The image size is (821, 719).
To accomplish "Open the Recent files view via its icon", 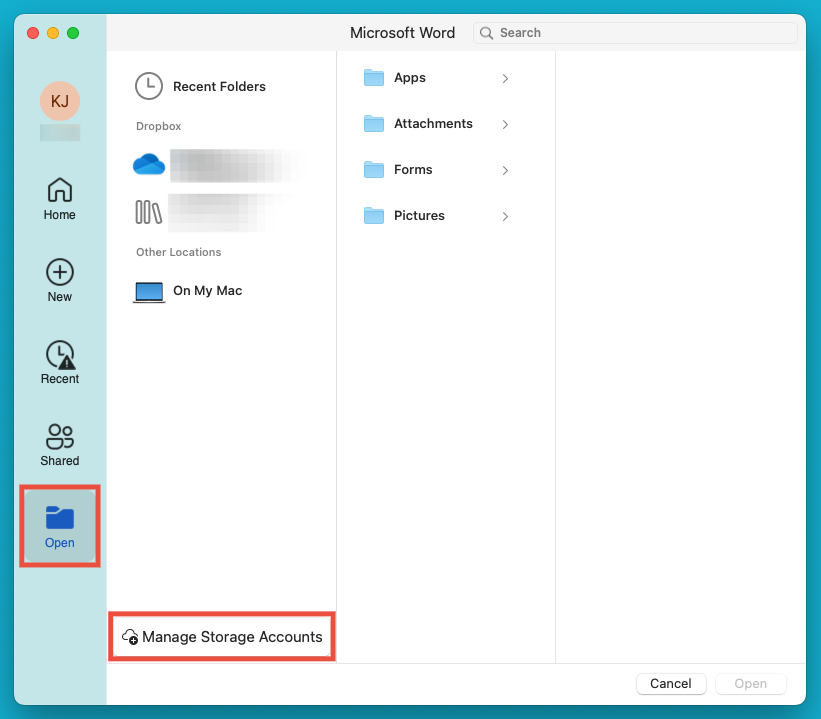I will pyautogui.click(x=59, y=354).
